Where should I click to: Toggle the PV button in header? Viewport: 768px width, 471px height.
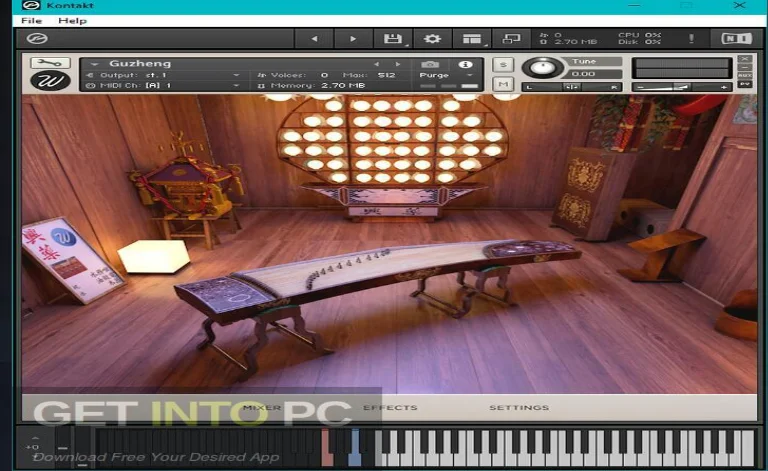tap(744, 84)
